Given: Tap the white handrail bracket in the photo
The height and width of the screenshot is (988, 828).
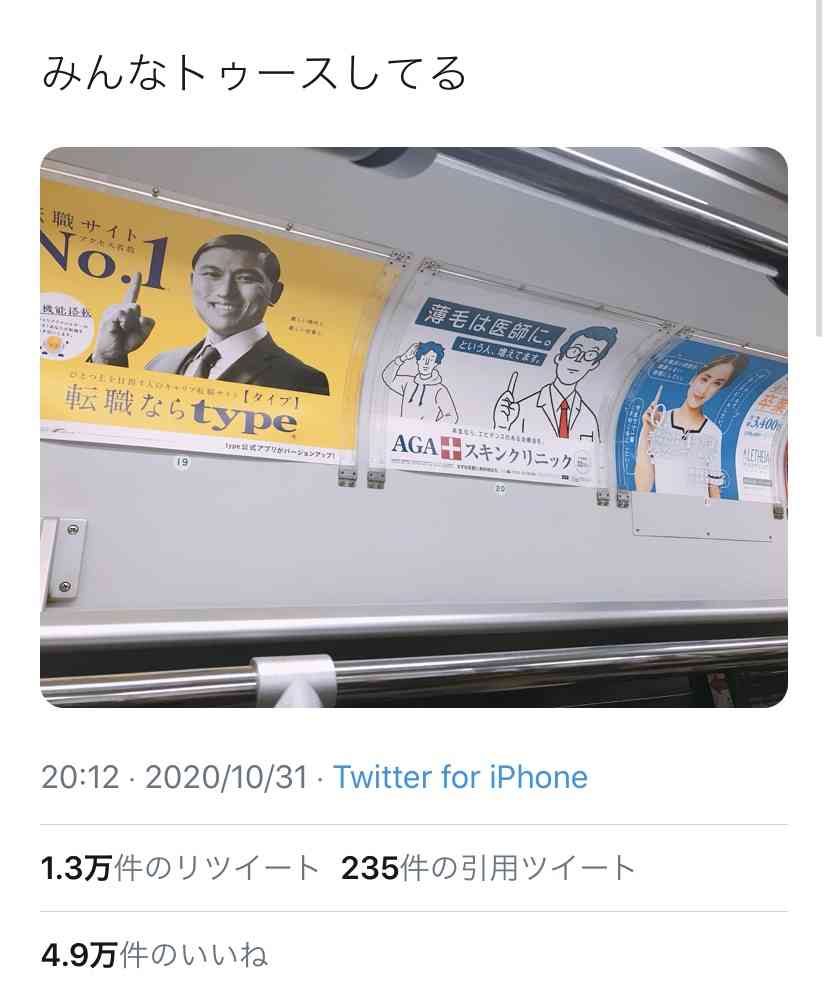Looking at the screenshot, I should 293,681.
